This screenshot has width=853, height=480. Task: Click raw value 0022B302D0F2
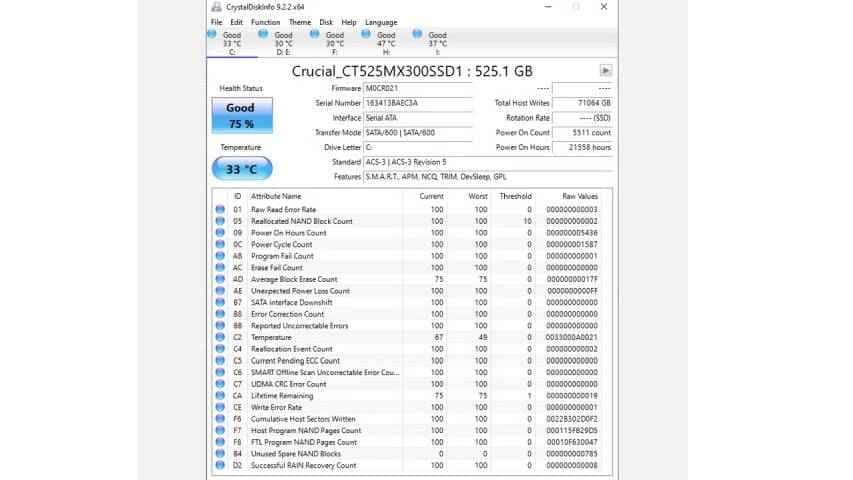tap(572, 419)
